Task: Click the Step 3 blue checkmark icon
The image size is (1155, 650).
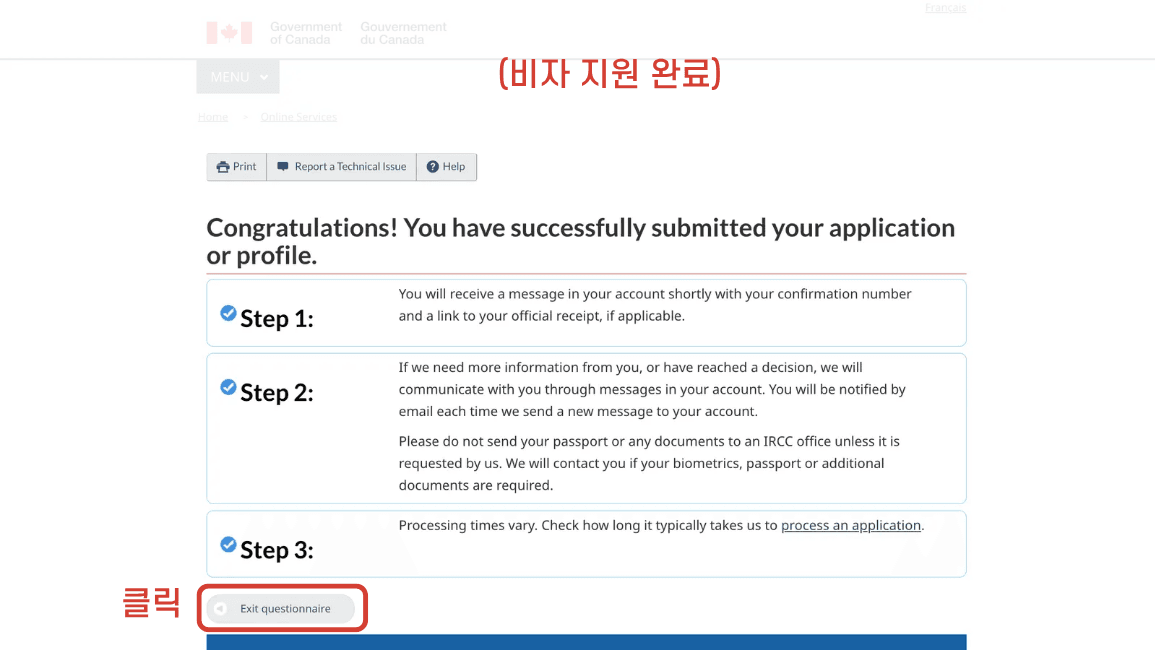Action: click(228, 545)
